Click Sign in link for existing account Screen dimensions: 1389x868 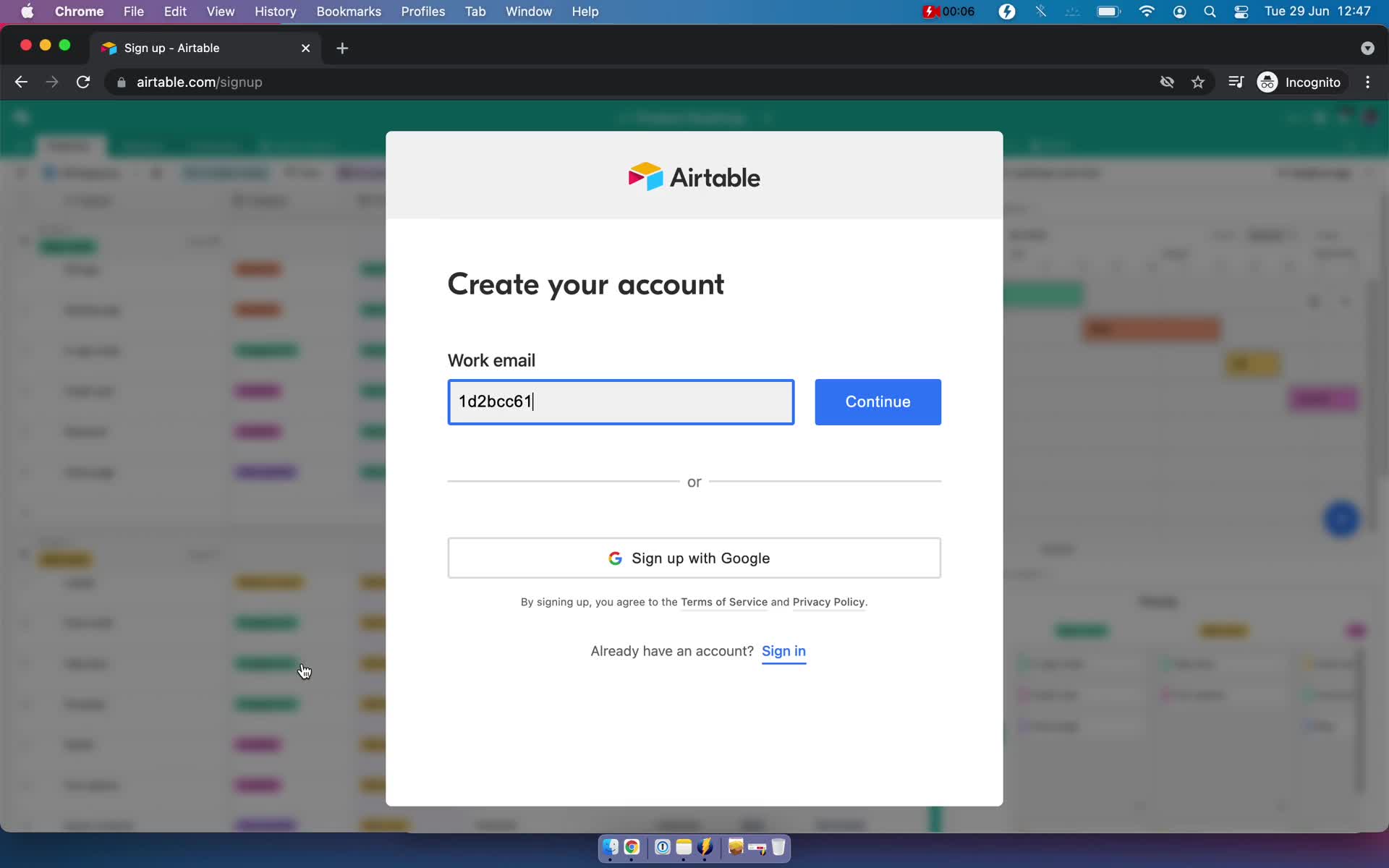click(783, 651)
